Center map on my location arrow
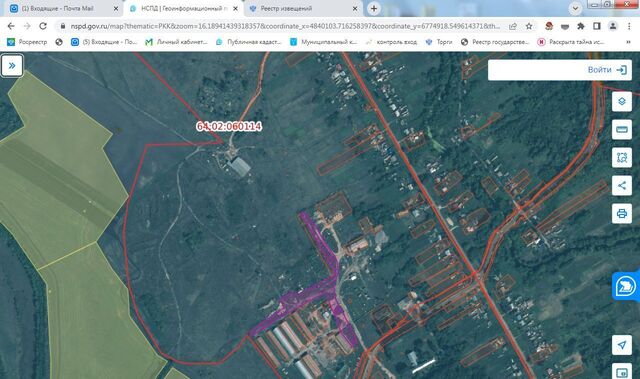The width and height of the screenshot is (640, 379). (622, 345)
